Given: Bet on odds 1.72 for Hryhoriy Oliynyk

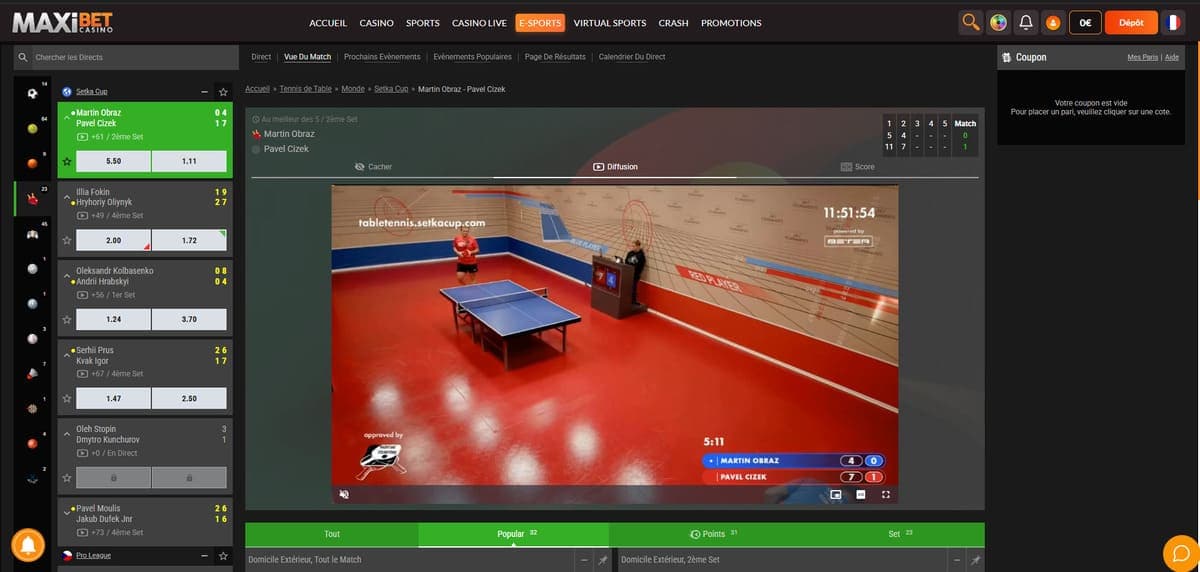Looking at the screenshot, I should (x=190, y=240).
